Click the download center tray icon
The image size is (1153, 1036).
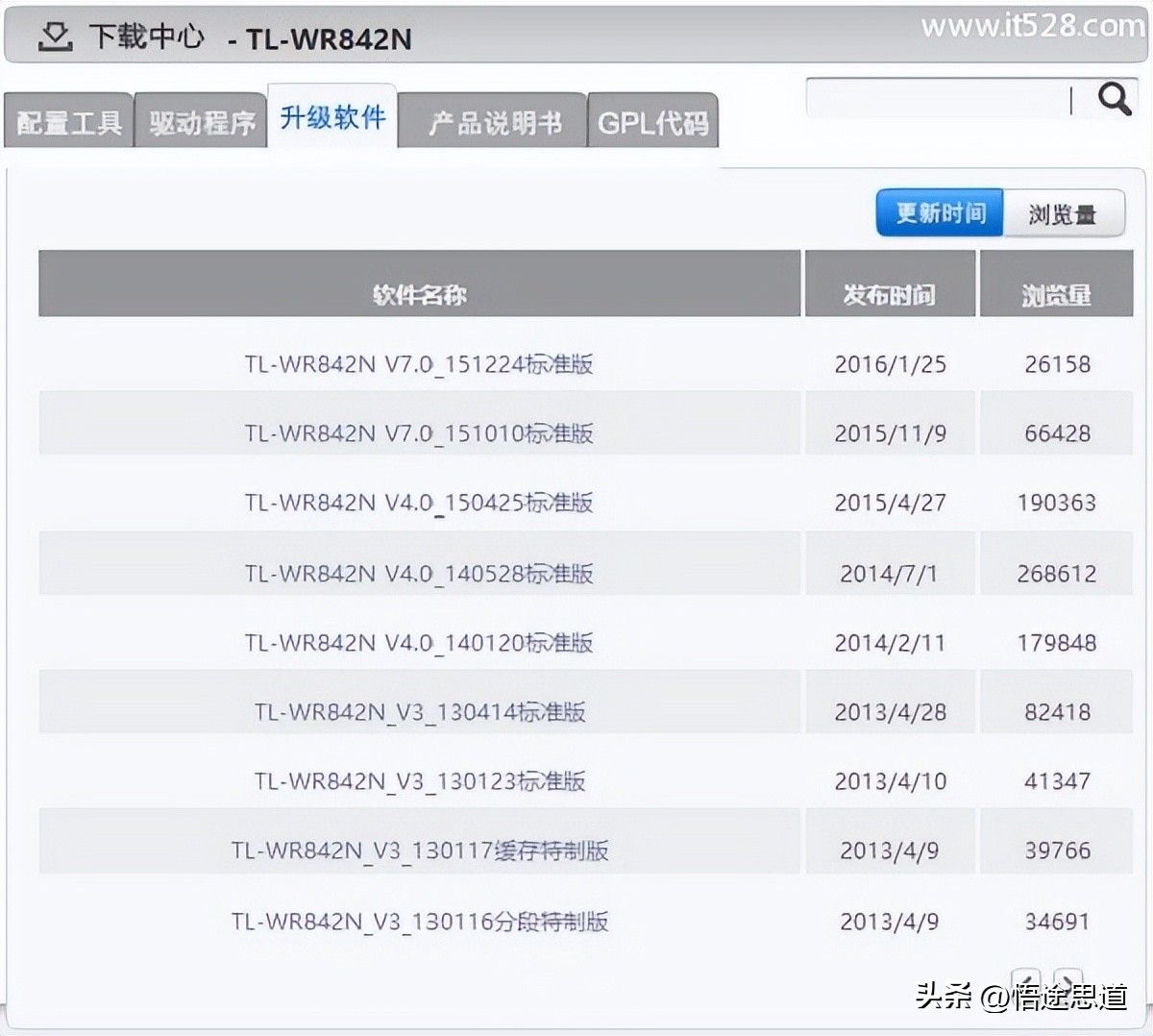point(56,37)
